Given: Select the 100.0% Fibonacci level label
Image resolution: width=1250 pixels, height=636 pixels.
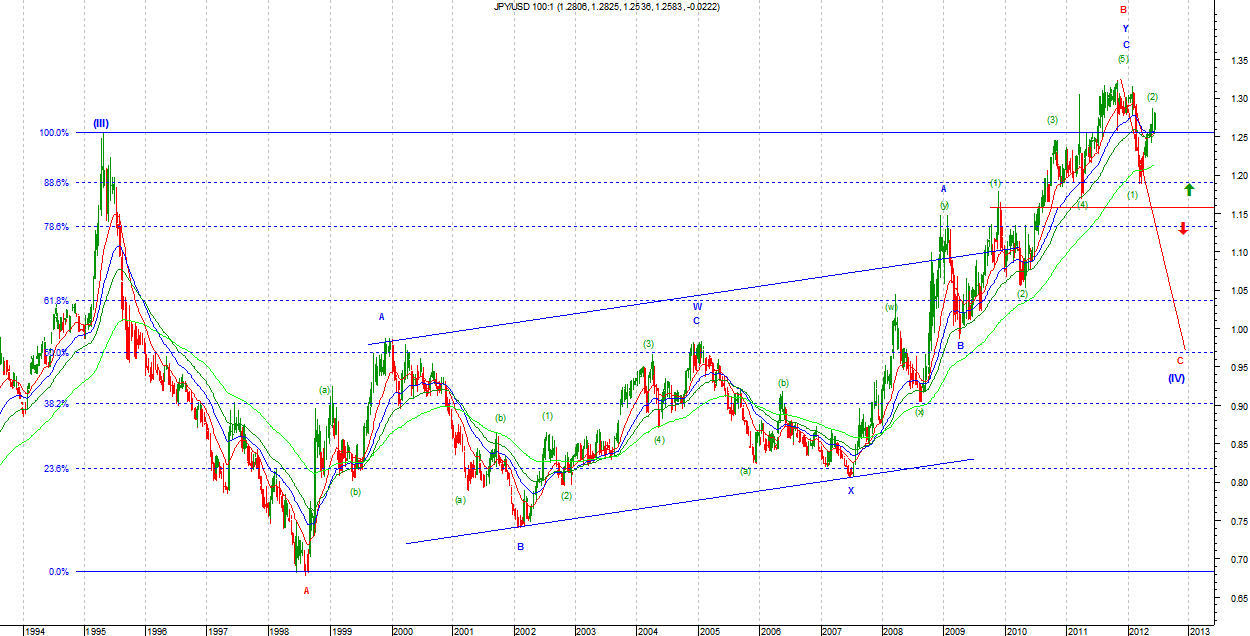Looking at the screenshot, I should [x=55, y=133].
